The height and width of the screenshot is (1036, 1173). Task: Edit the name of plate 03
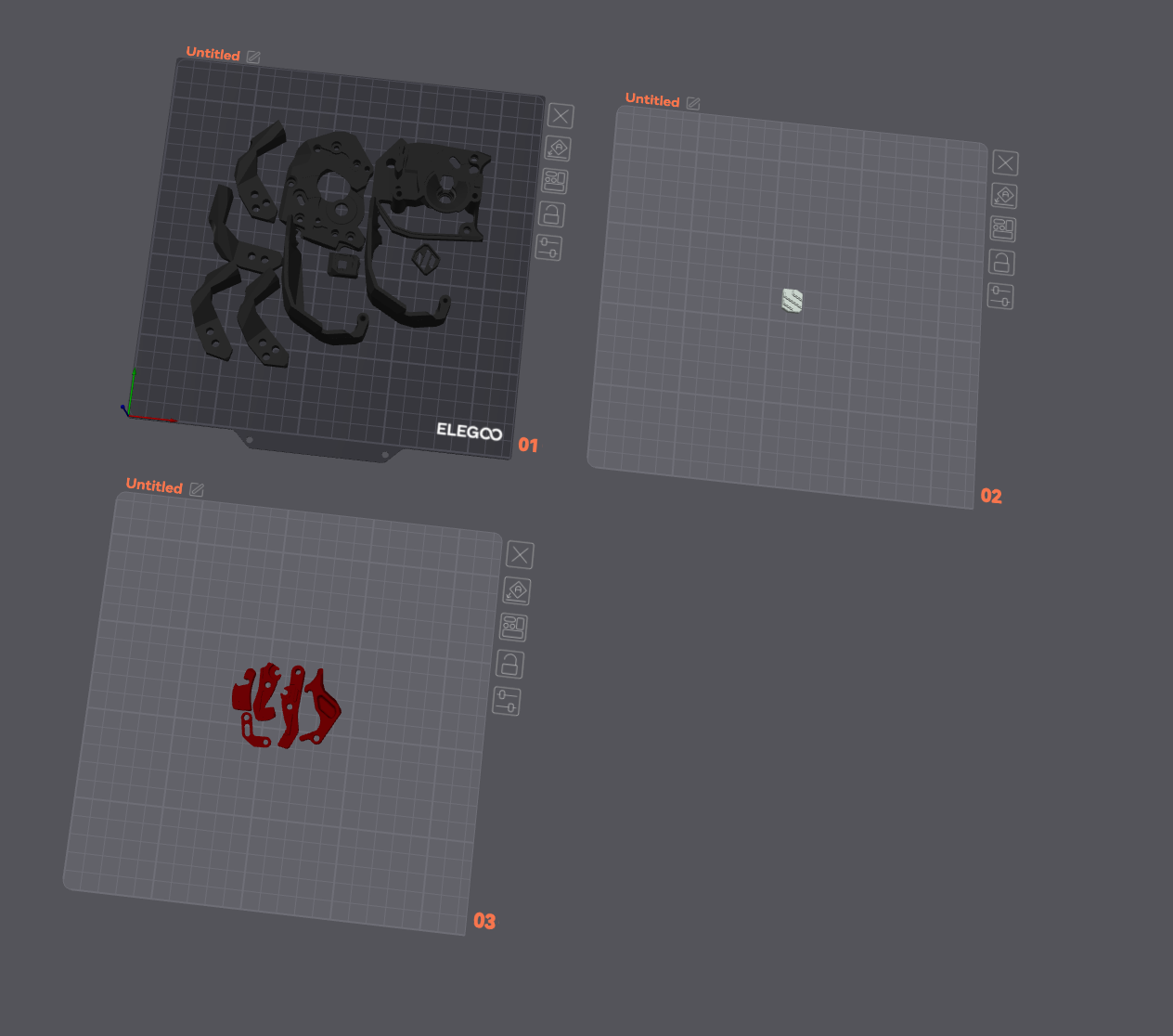pyautogui.click(x=197, y=489)
